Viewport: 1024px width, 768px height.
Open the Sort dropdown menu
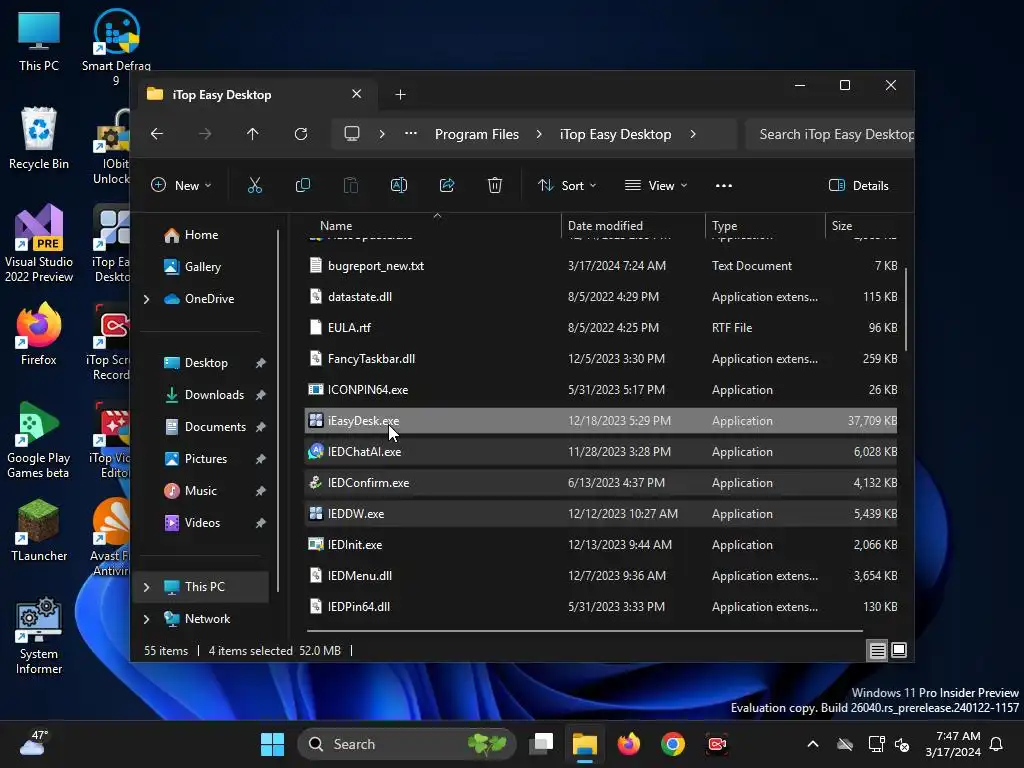tap(567, 185)
